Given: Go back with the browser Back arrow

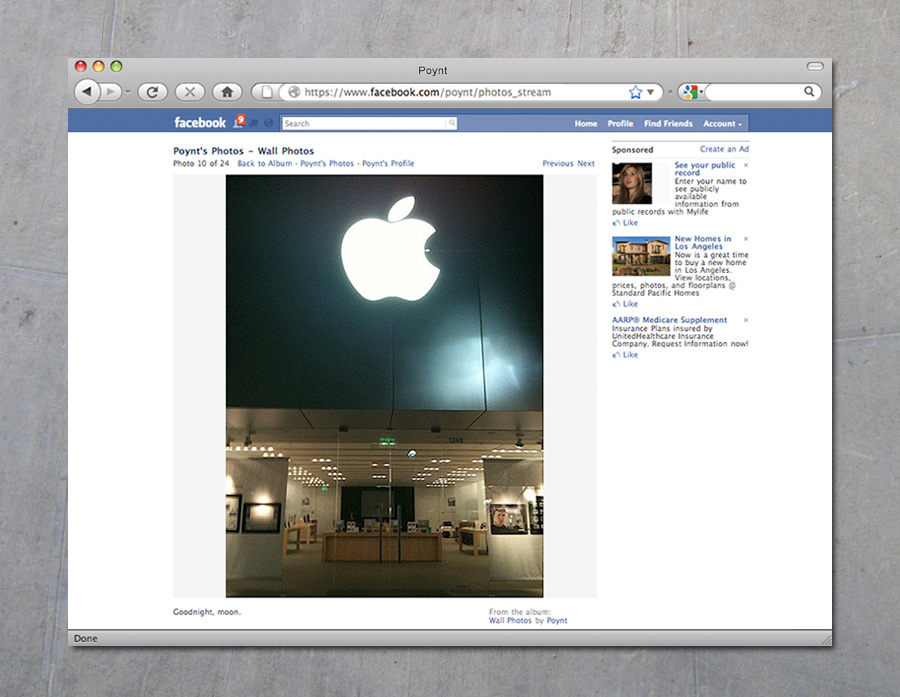Looking at the screenshot, I should point(87,92).
